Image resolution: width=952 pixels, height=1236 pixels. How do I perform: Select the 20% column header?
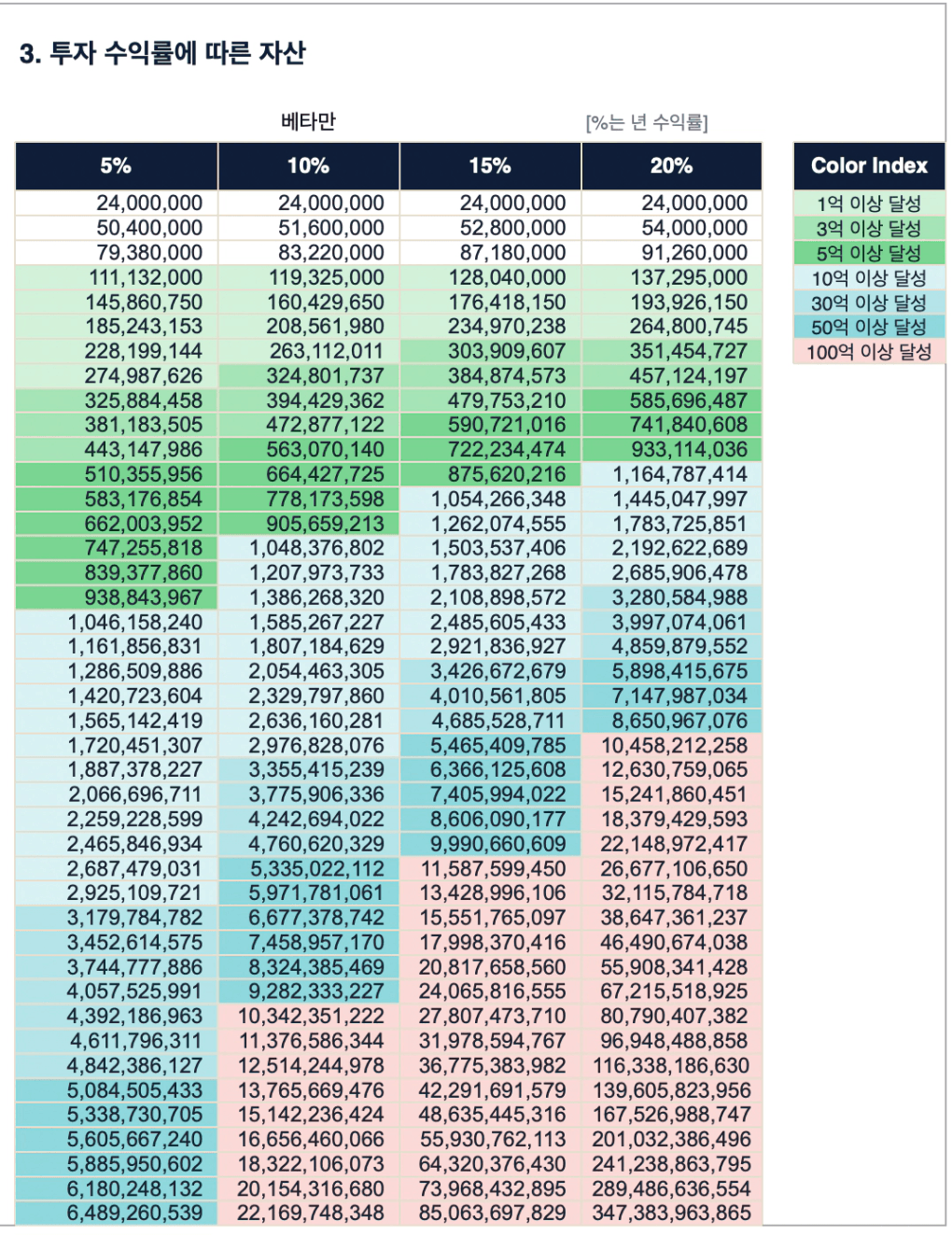pyautogui.click(x=671, y=166)
